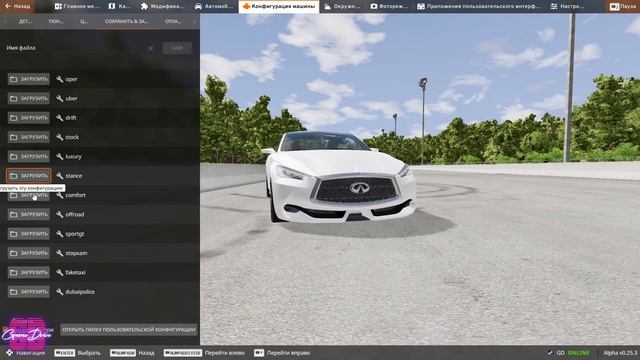Click the Перейти влево hint
The image size is (640, 360).
[x=204, y=353]
